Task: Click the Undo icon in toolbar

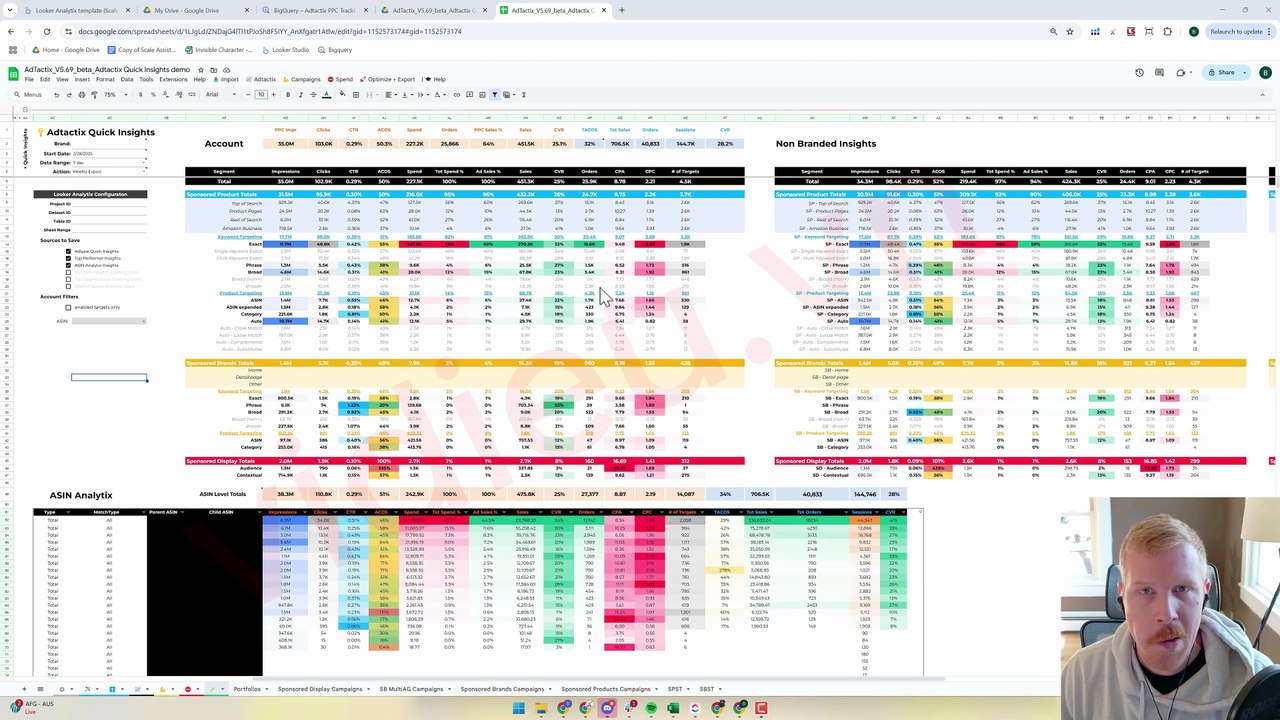Action: tap(56, 95)
